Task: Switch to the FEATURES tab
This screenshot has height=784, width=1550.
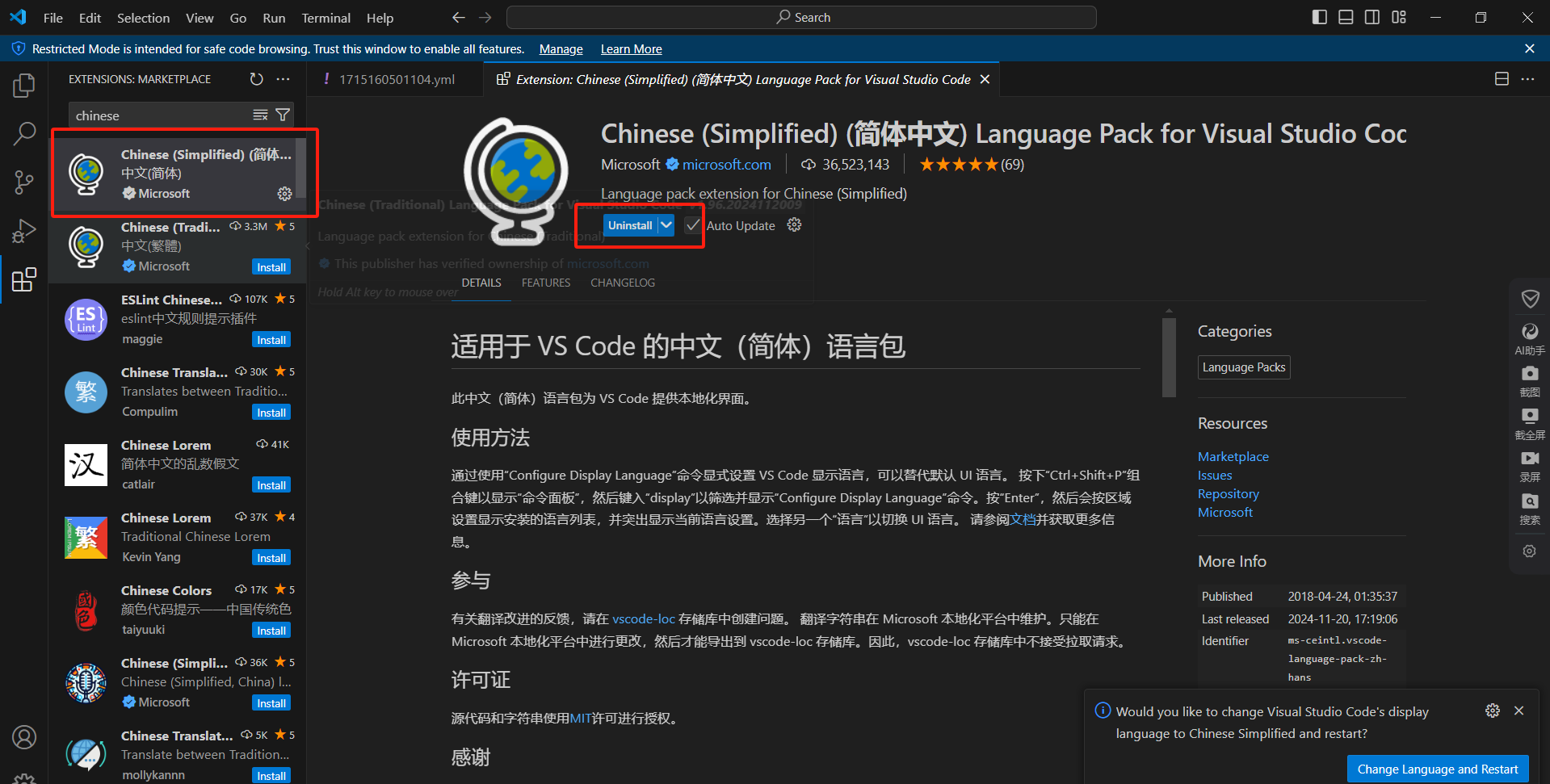Action: [546, 283]
